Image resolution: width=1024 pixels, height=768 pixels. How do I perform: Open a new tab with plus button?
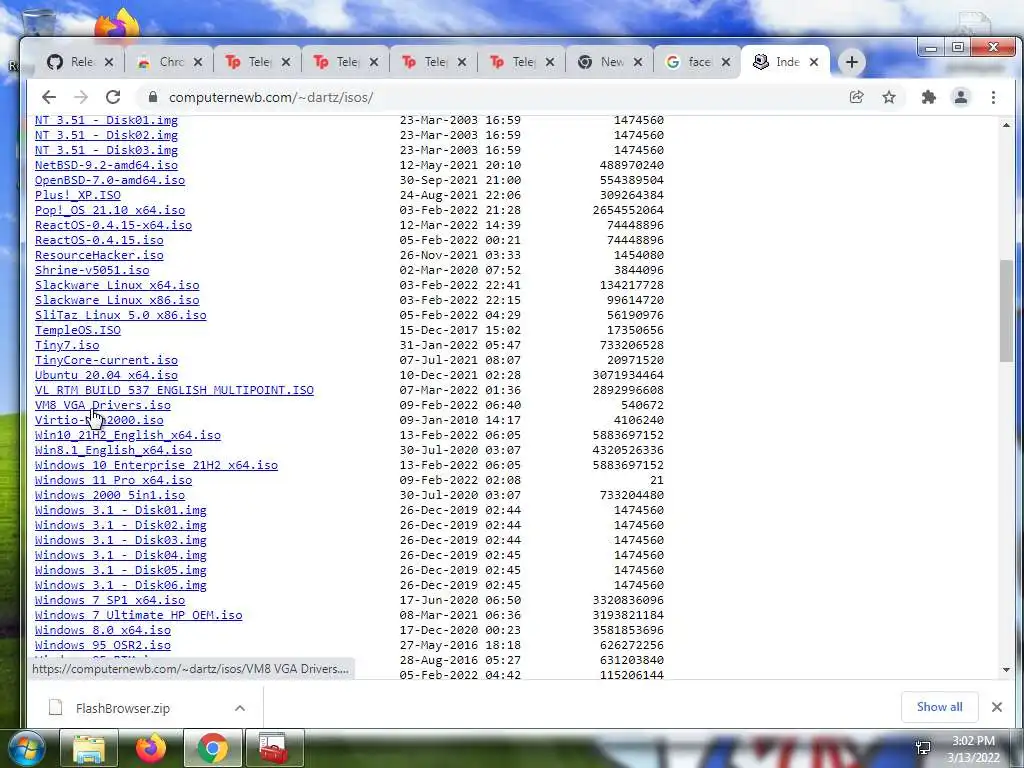click(852, 62)
